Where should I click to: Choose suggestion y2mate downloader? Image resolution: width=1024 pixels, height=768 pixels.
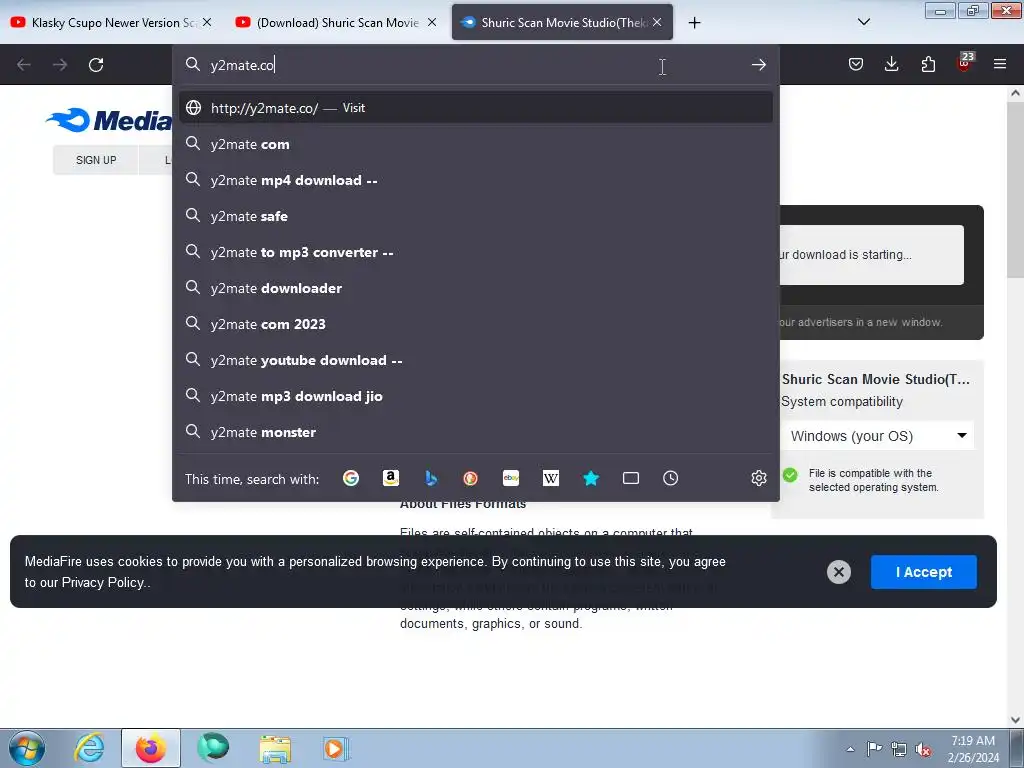tap(476, 288)
